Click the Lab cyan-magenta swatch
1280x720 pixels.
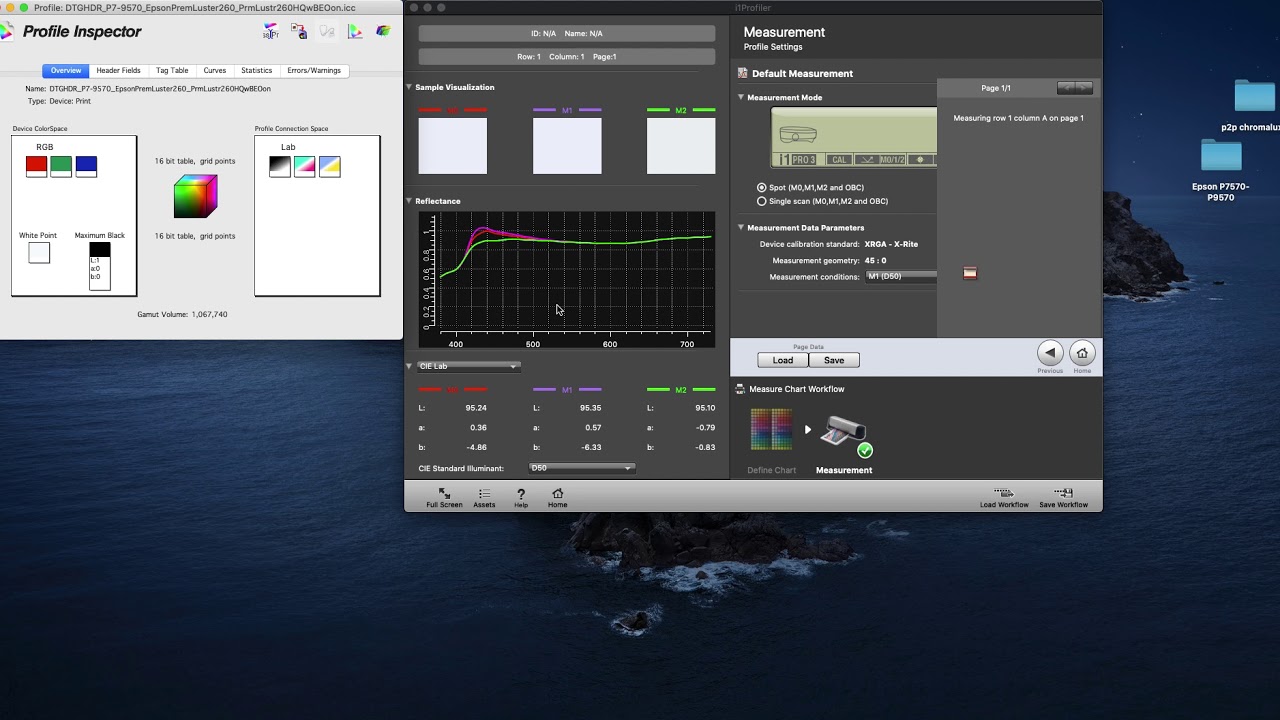[305, 166]
